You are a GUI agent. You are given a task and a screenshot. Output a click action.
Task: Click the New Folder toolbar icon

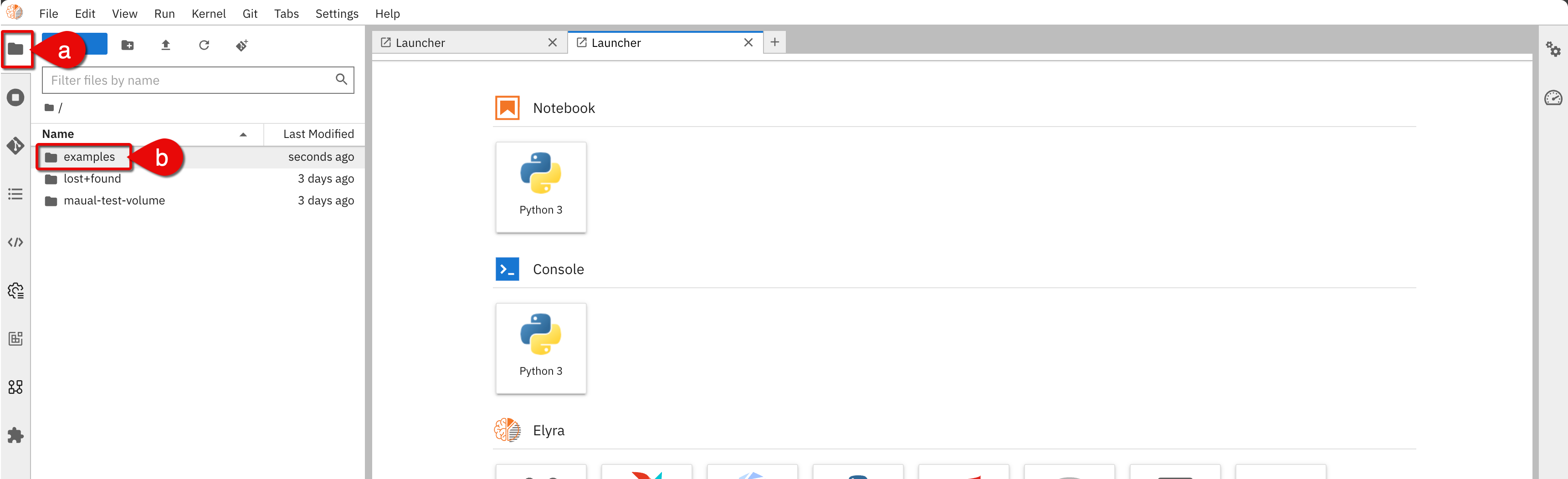point(127,45)
